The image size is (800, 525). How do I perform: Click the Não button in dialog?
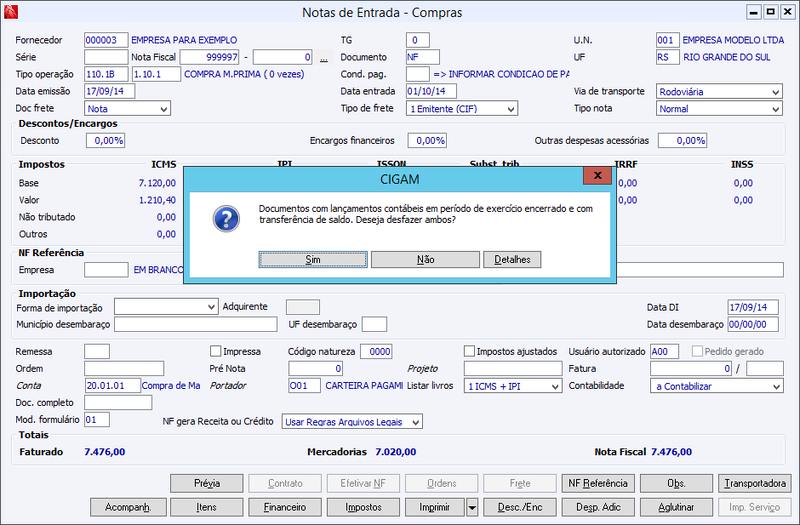pyautogui.click(x=425, y=259)
